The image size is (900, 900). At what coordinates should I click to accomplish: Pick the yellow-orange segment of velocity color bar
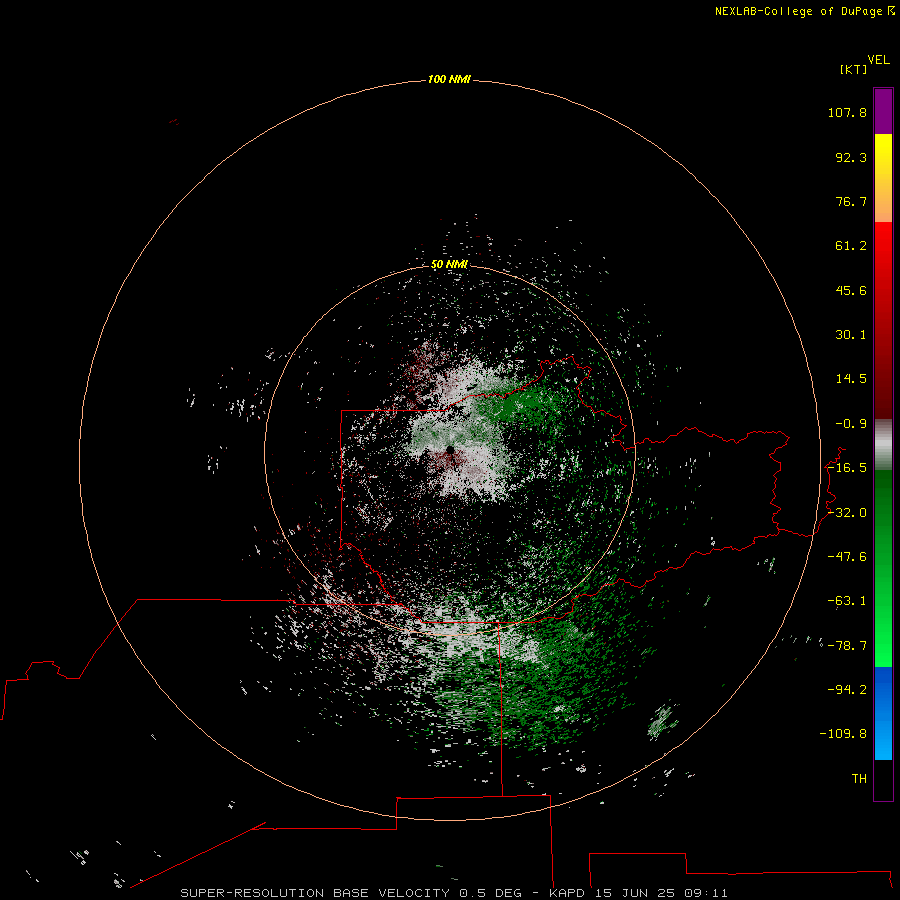pyautogui.click(x=883, y=178)
